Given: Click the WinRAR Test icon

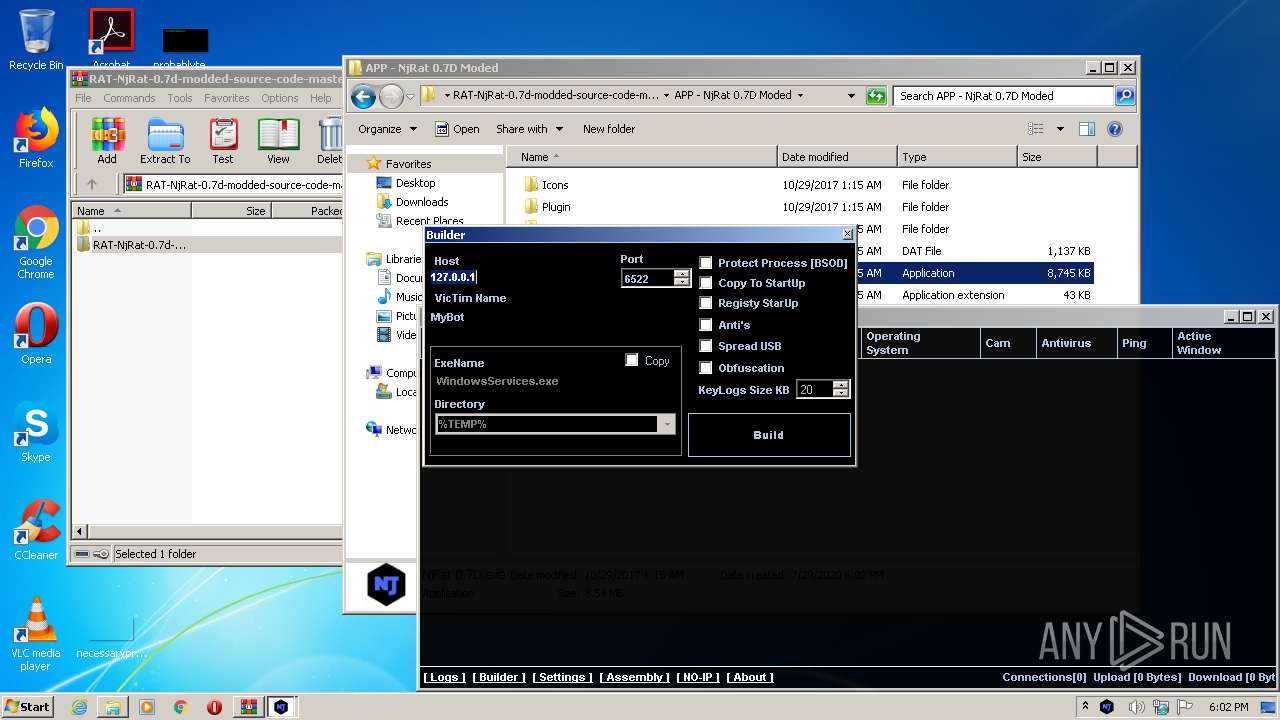Looking at the screenshot, I should (x=223, y=141).
